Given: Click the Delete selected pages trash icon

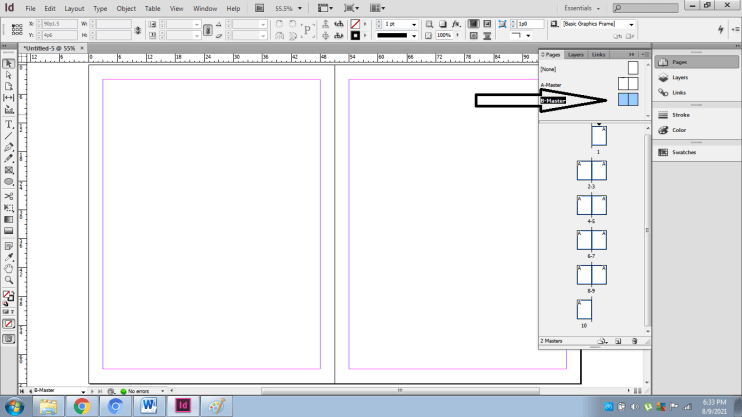Looking at the screenshot, I should click(635, 341).
